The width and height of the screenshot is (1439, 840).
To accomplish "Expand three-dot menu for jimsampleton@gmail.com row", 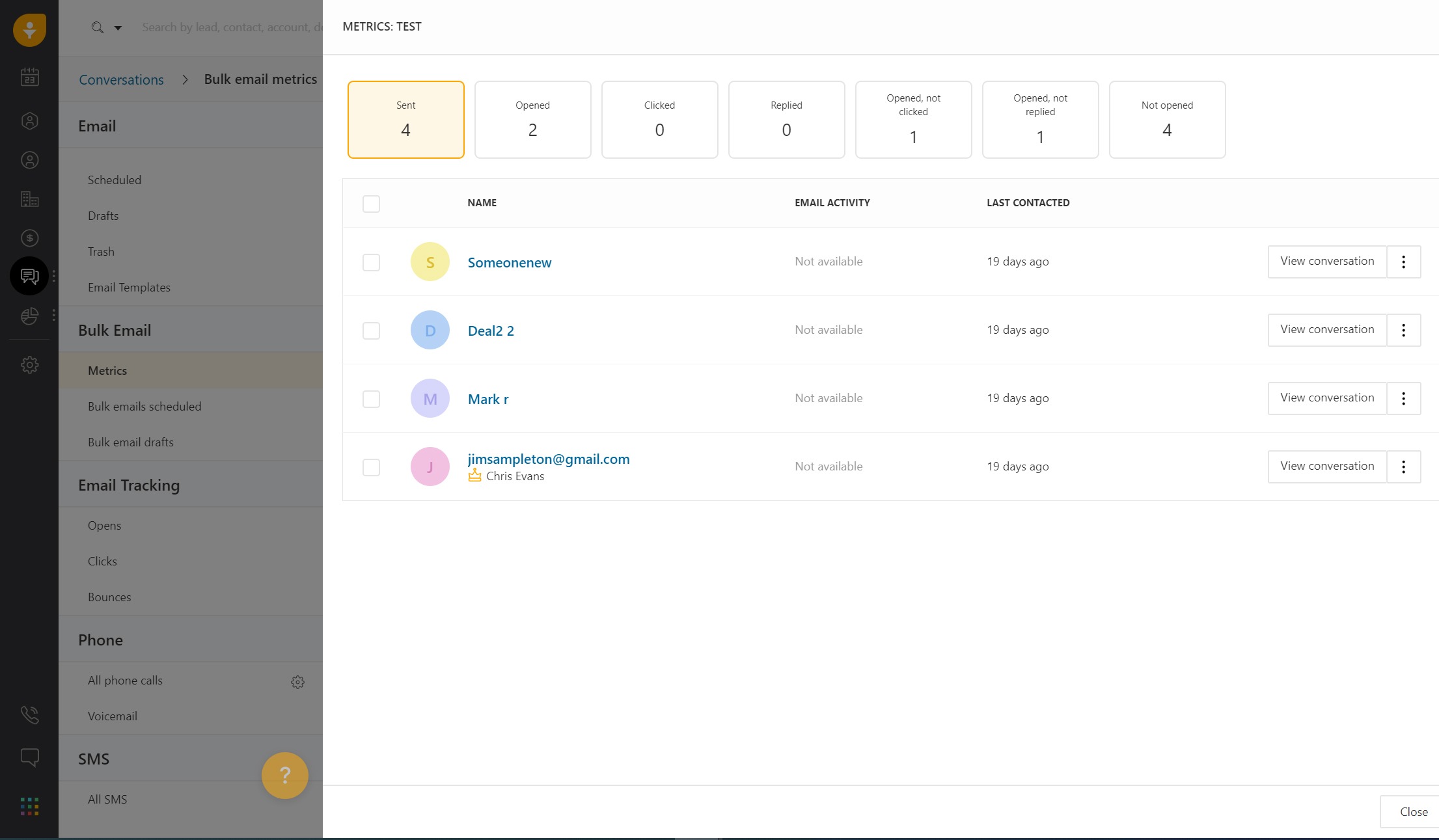I will click(x=1403, y=467).
